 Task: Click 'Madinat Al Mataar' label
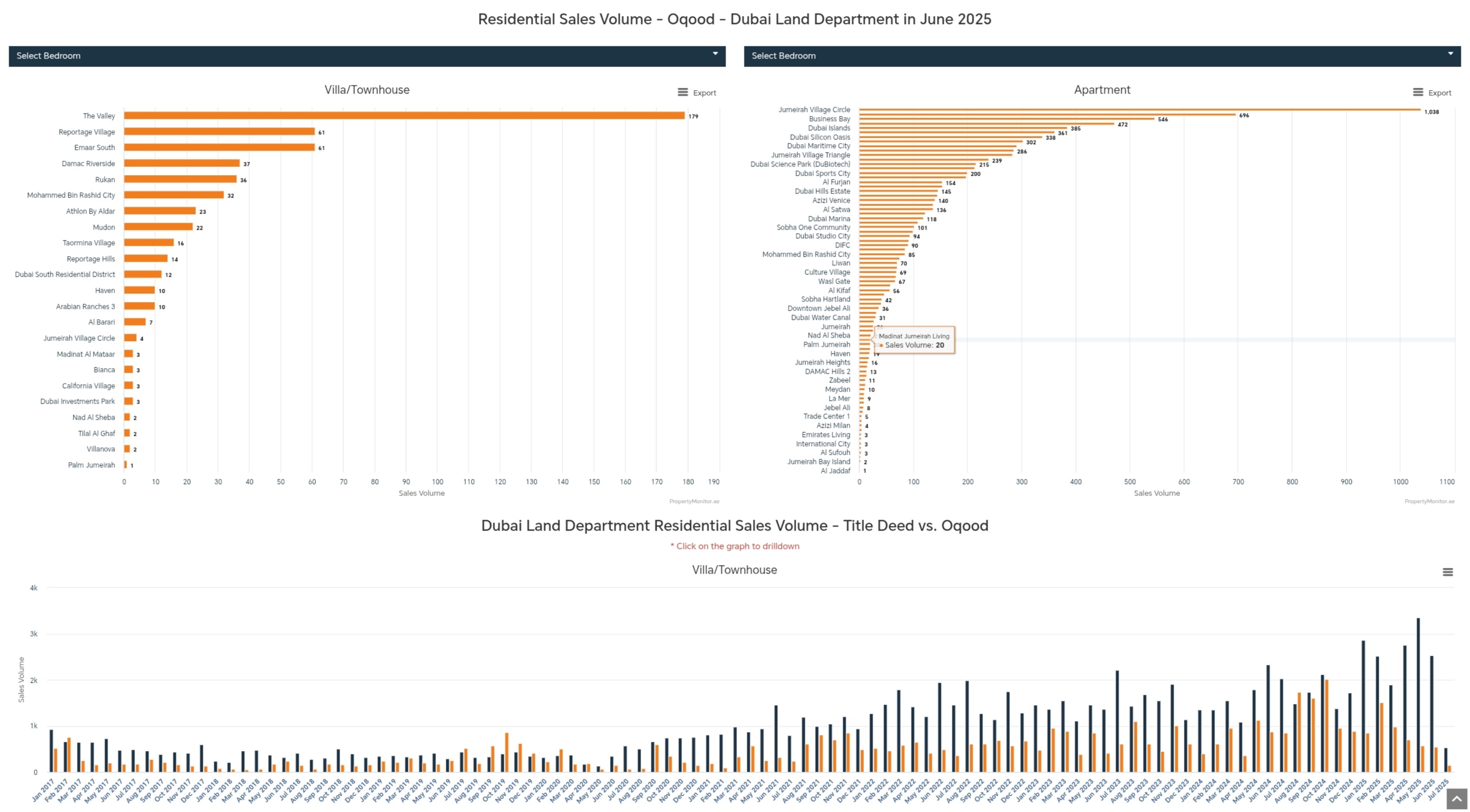86,354
